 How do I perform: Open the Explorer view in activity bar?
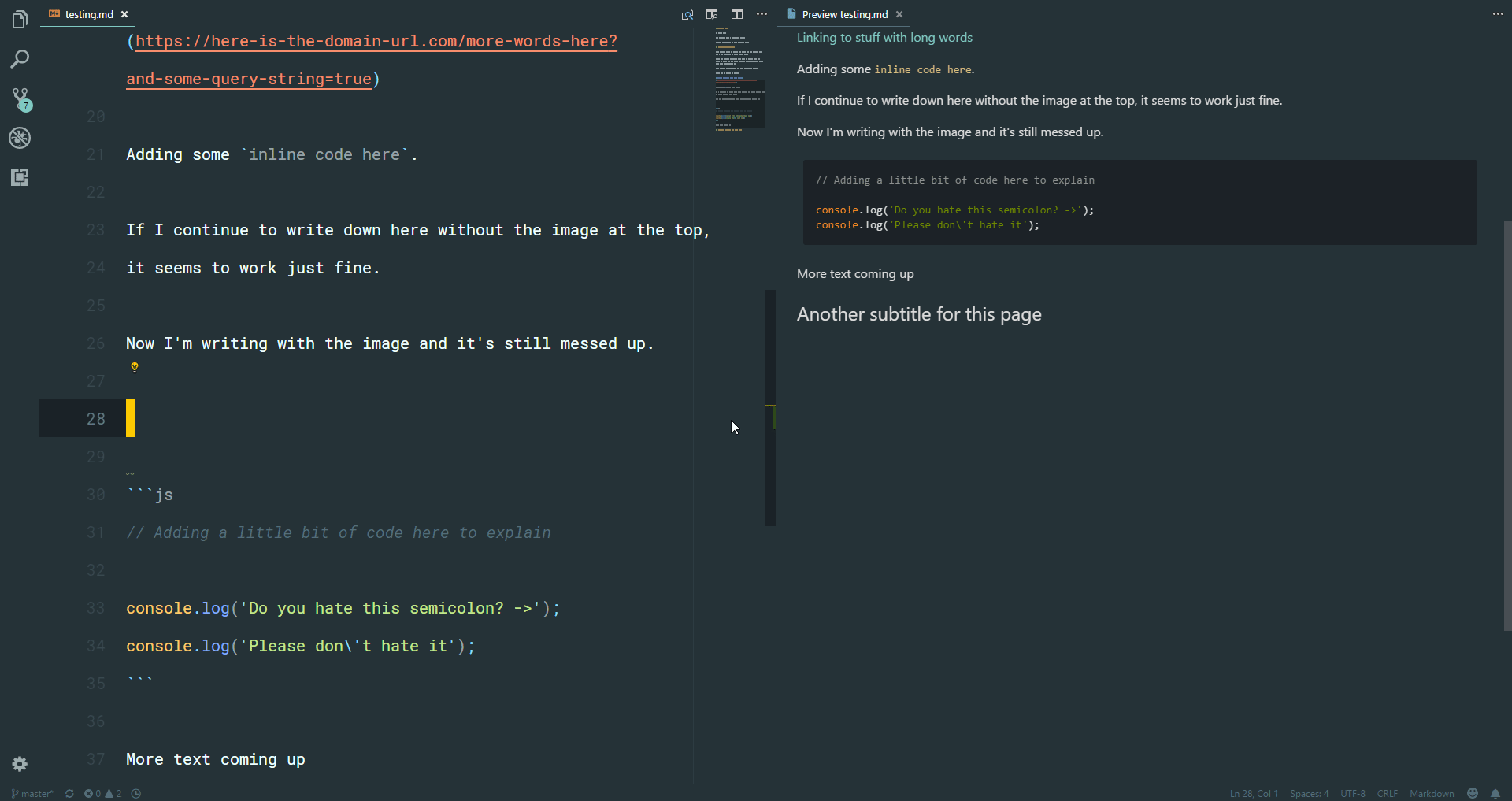(20, 19)
